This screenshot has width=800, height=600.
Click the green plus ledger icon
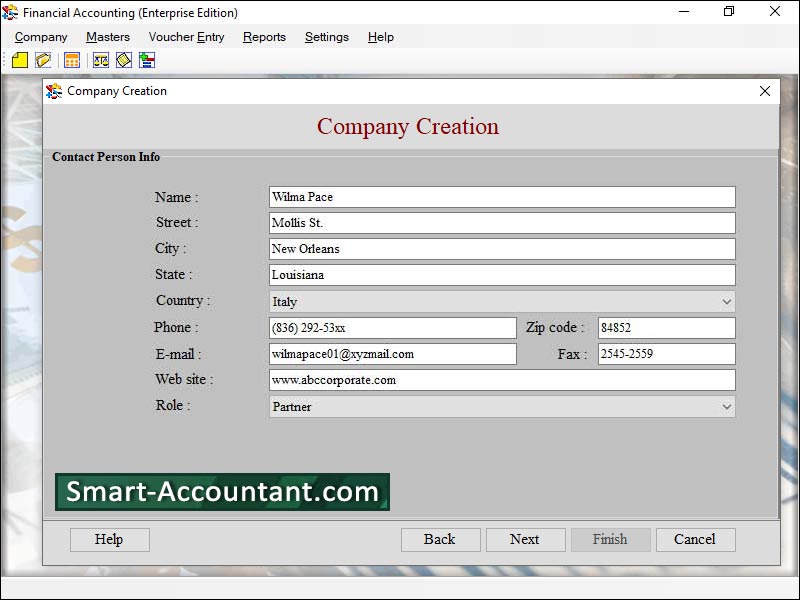tap(147, 61)
